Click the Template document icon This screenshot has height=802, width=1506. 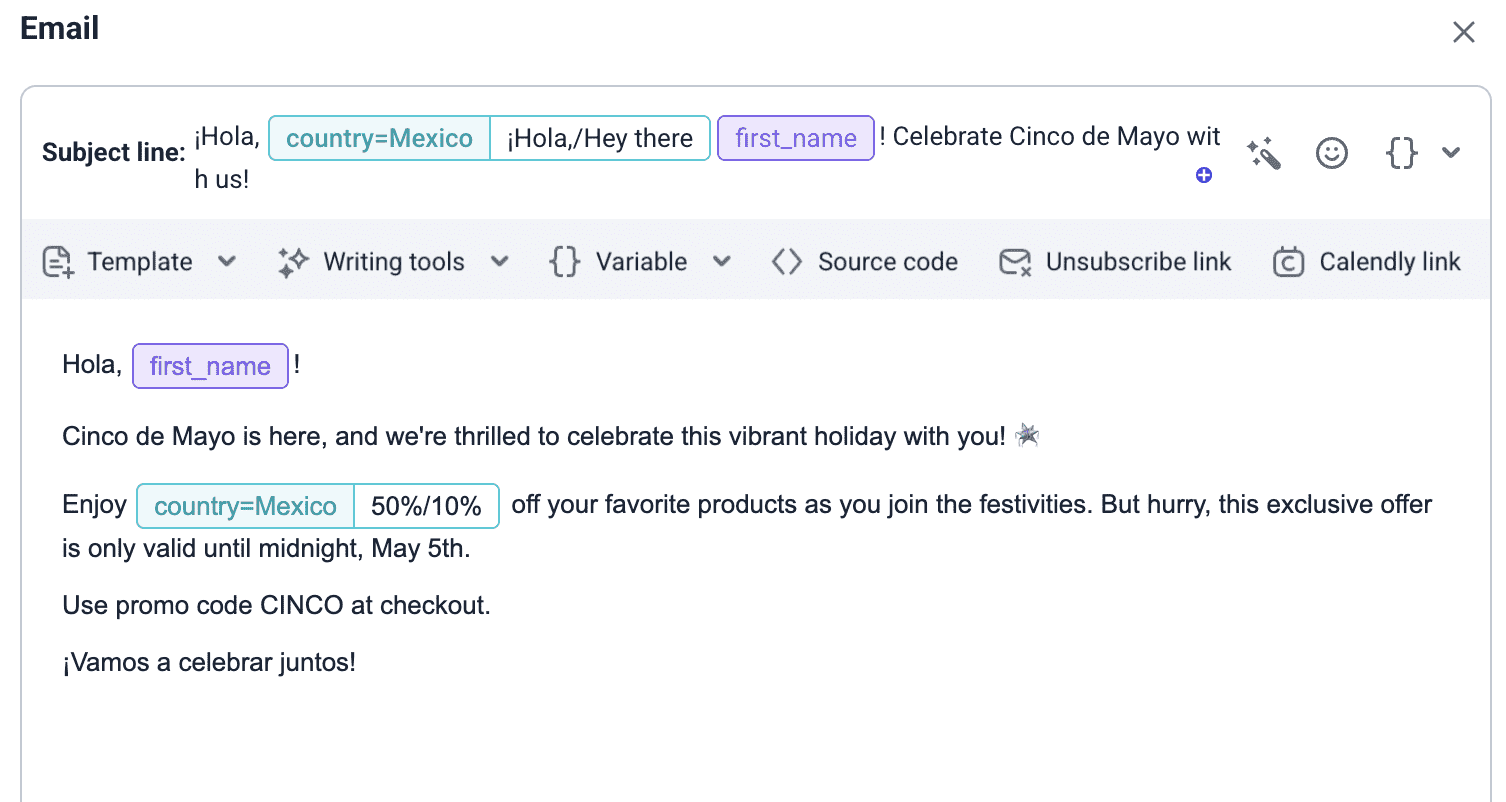coord(57,262)
